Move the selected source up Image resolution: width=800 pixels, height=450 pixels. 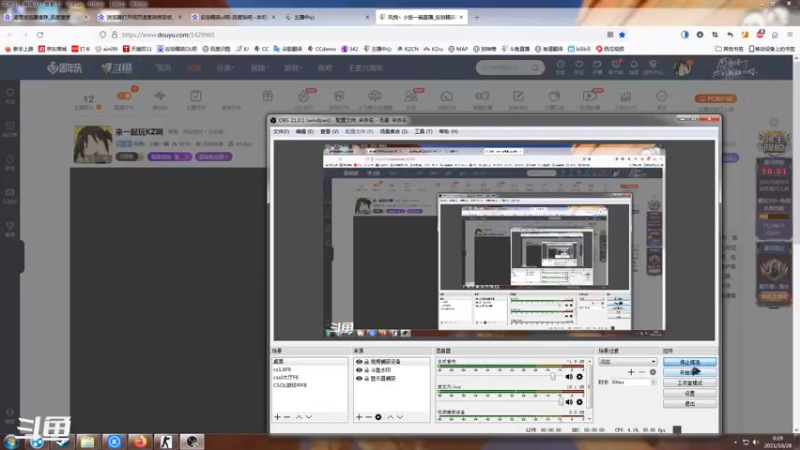(x=390, y=417)
